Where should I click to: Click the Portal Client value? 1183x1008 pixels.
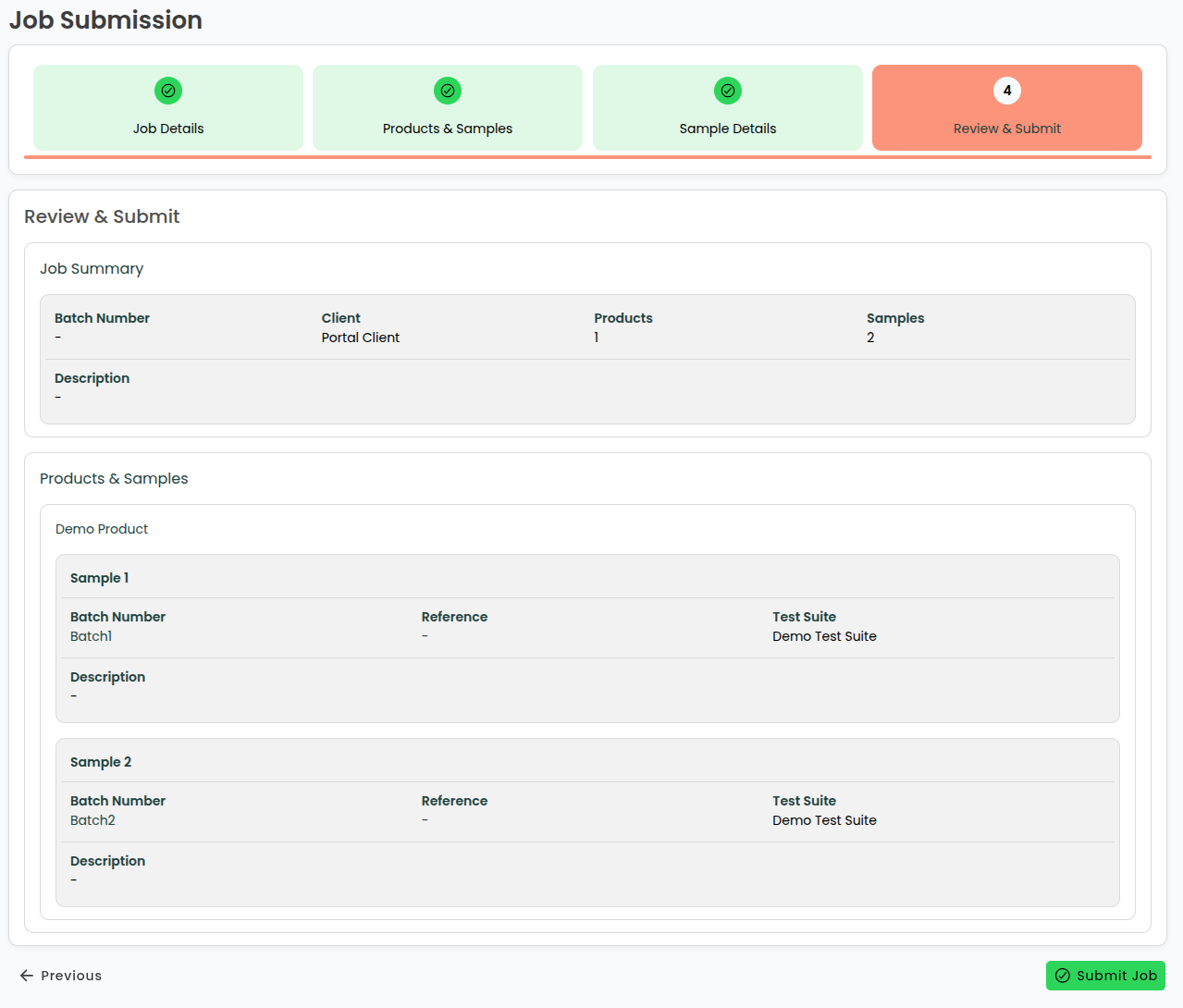[361, 338]
